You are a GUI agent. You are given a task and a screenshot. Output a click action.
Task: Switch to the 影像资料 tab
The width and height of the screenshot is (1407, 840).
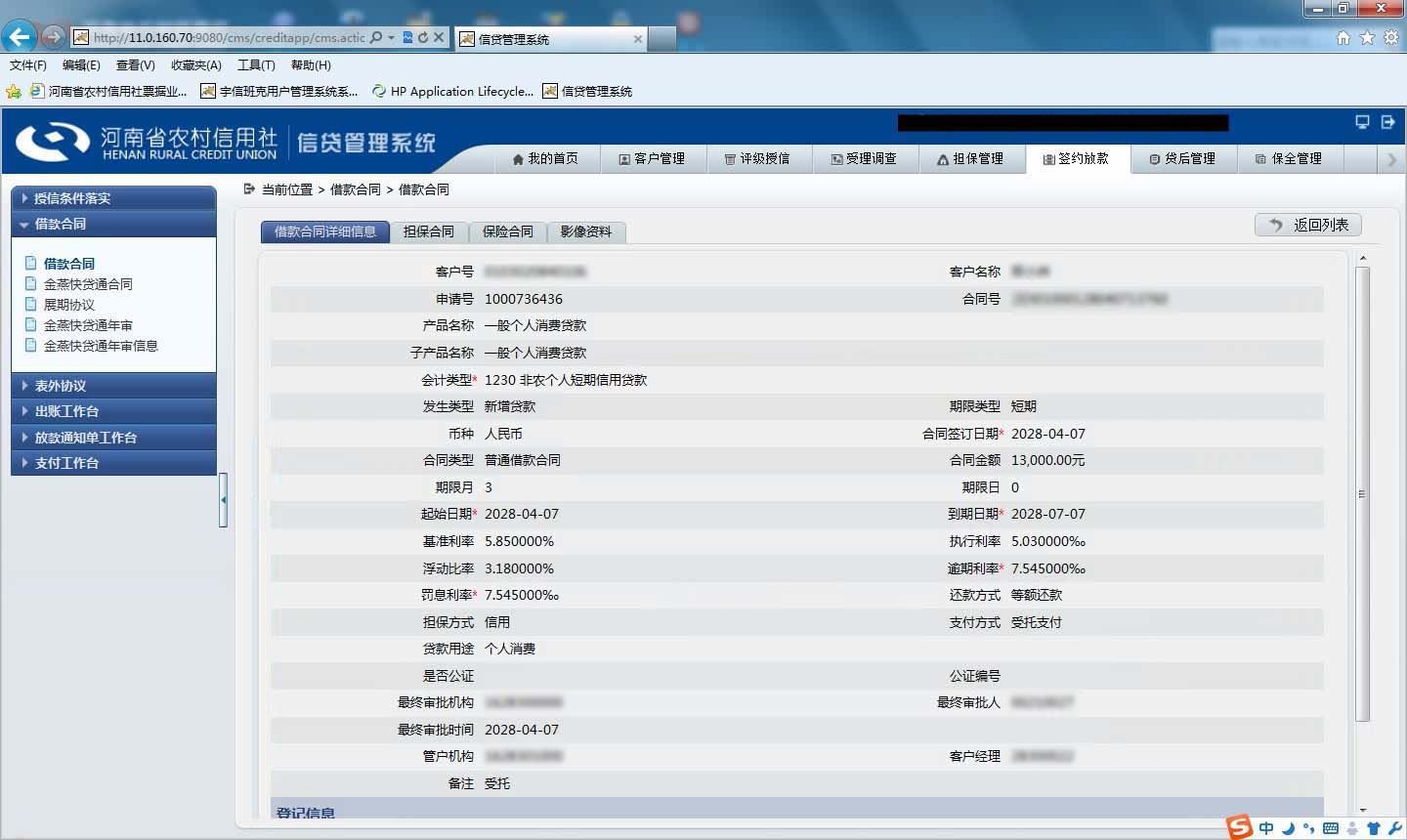pyautogui.click(x=586, y=231)
